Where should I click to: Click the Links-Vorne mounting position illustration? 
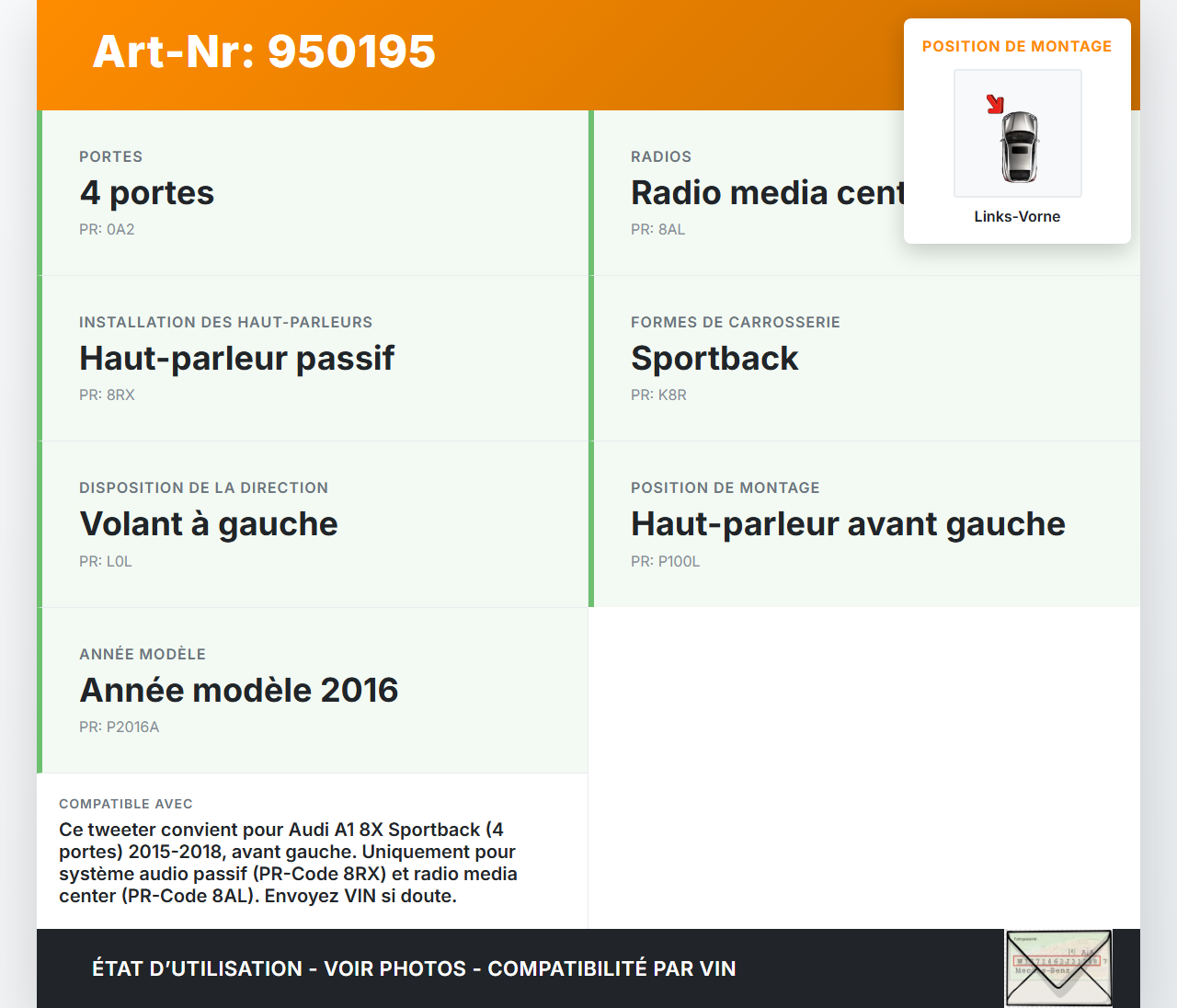coord(1017,133)
